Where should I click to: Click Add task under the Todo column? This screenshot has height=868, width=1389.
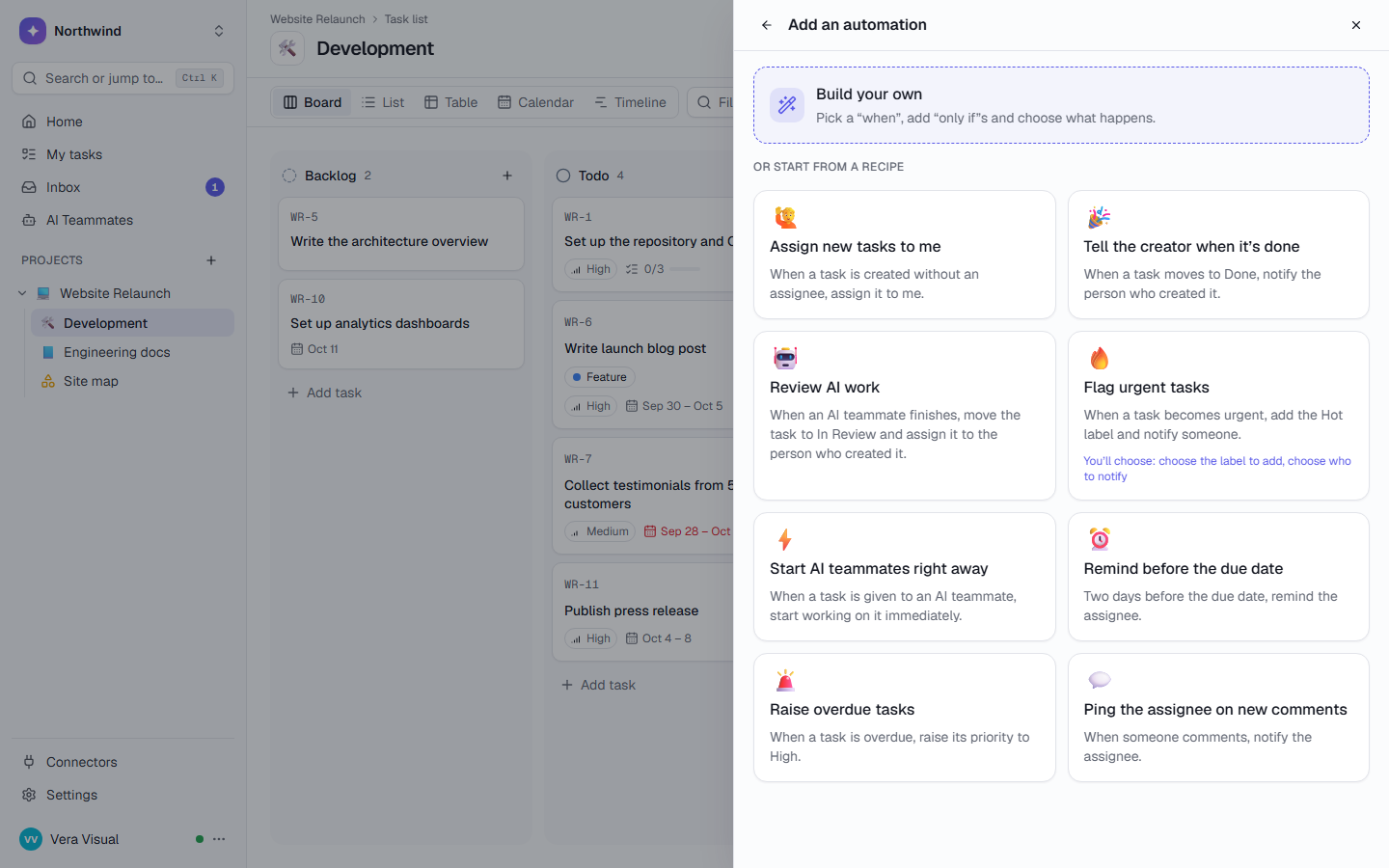point(599,685)
